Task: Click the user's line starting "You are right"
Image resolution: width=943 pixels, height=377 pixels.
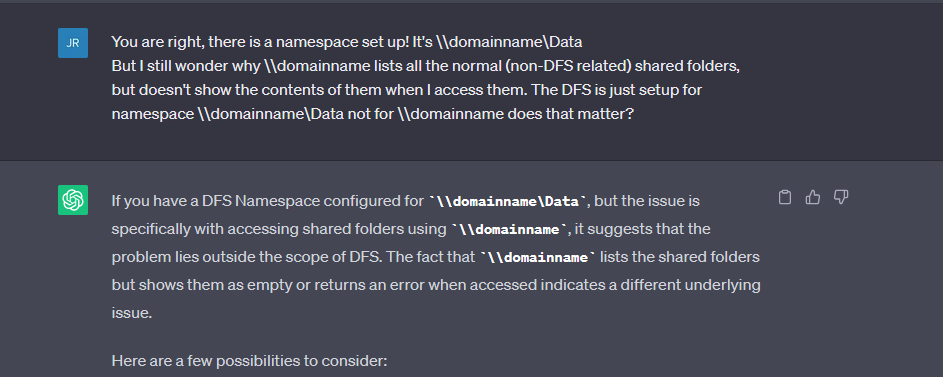Action: [347, 42]
